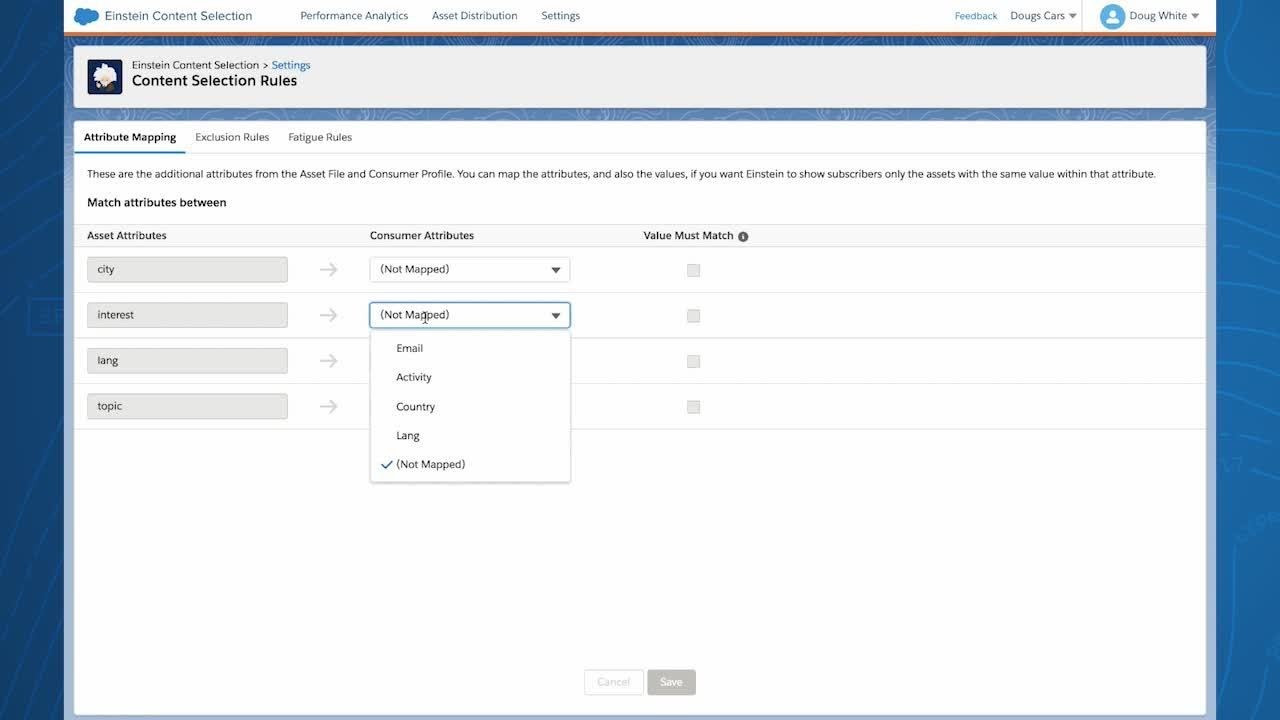Click the Save button
This screenshot has width=1280, height=720.
671,682
